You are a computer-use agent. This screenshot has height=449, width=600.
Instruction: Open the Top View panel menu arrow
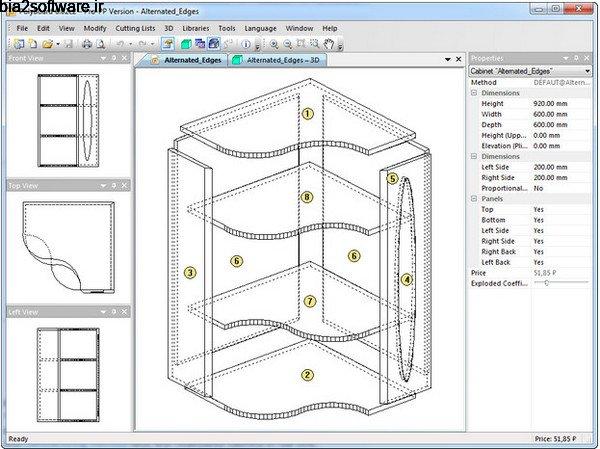pyautogui.click(x=103, y=186)
